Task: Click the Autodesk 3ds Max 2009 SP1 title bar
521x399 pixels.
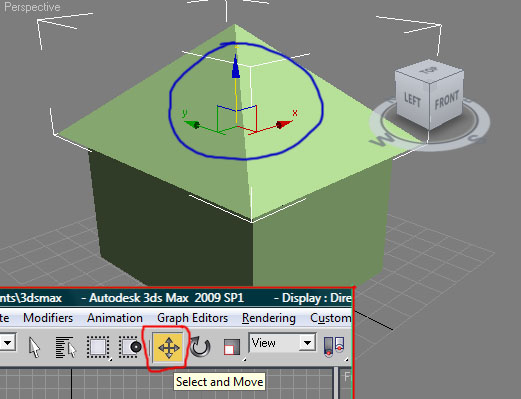Action: click(x=176, y=298)
